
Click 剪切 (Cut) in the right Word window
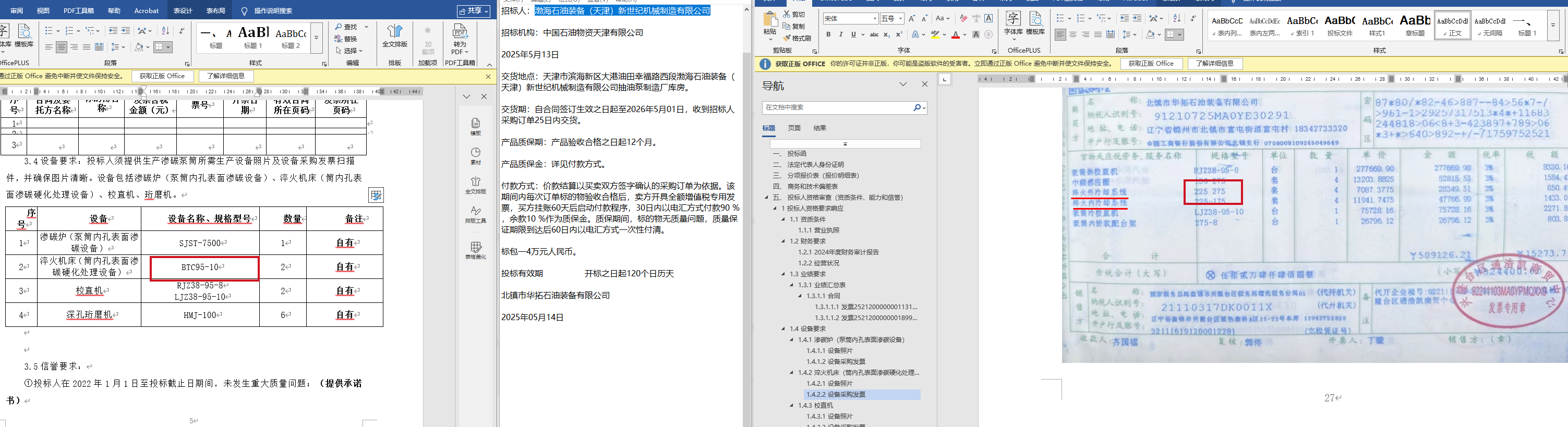[794, 15]
